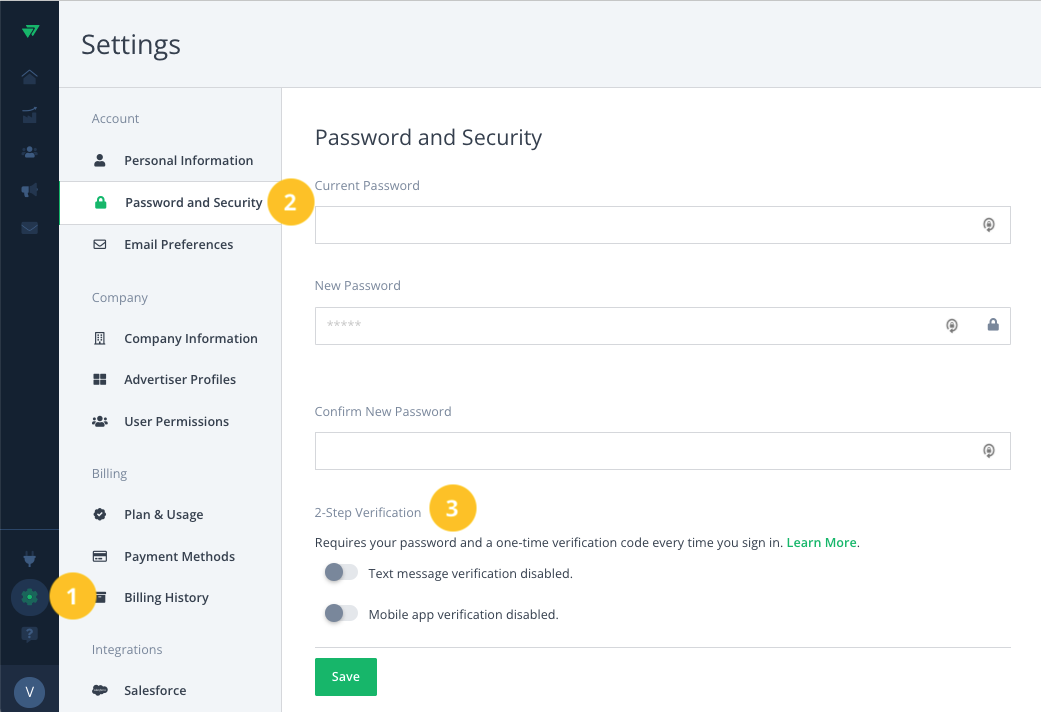Click the 'Integrations' section label
Screen dimensions: 1041x712
point(127,650)
